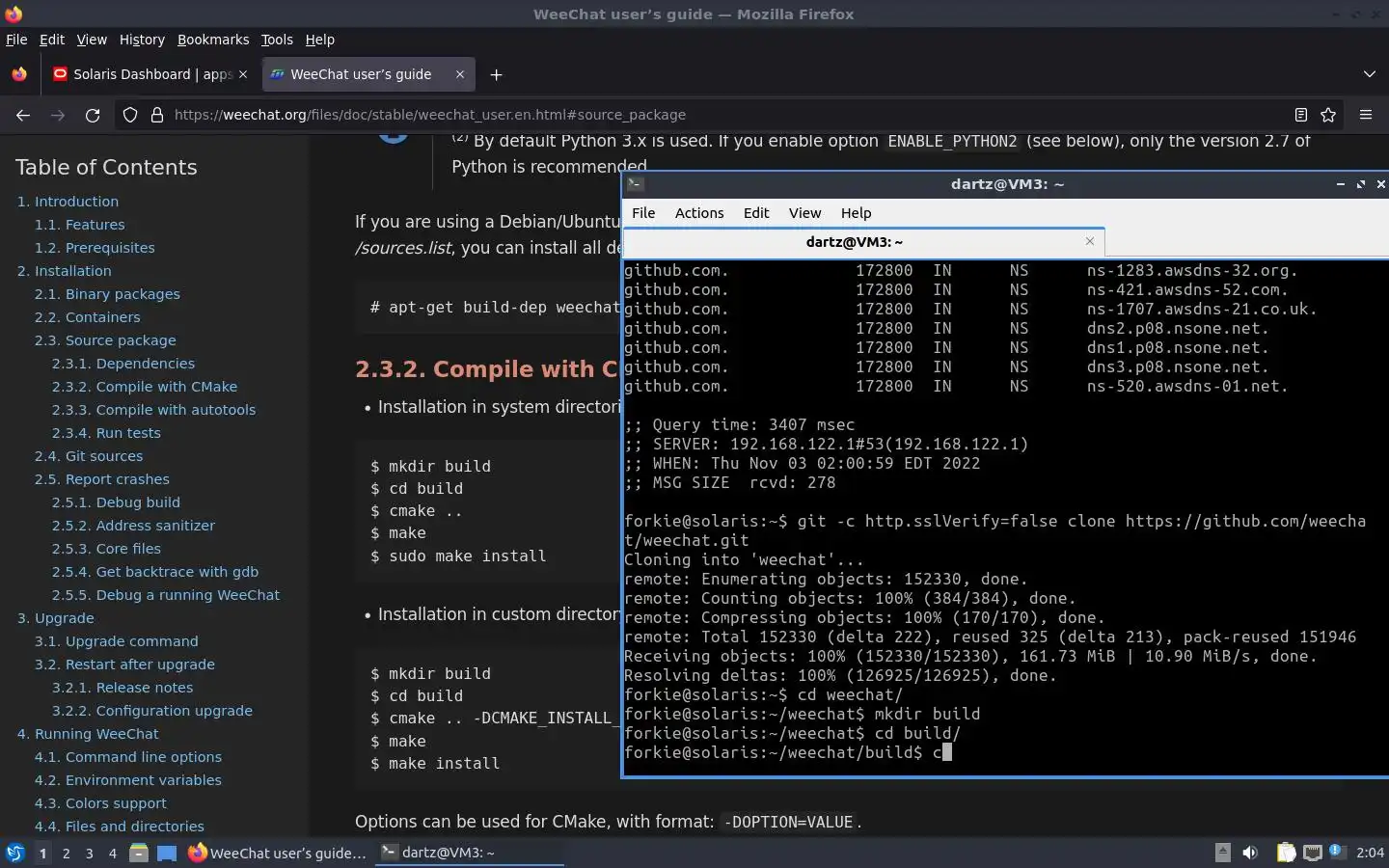
Task: Open 1.2. Prerequisites contents link
Action: pos(95,248)
